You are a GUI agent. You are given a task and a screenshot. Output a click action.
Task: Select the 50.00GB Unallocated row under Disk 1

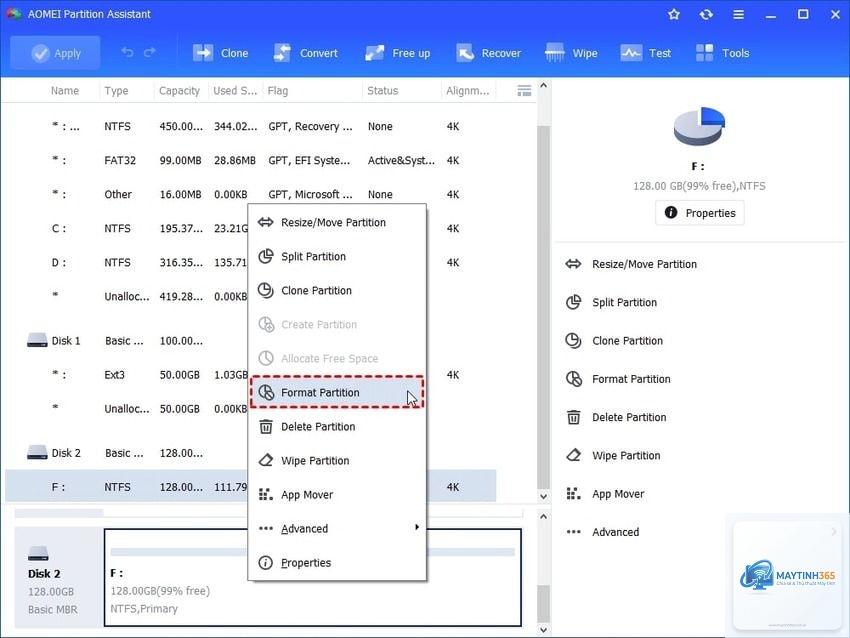point(250,409)
